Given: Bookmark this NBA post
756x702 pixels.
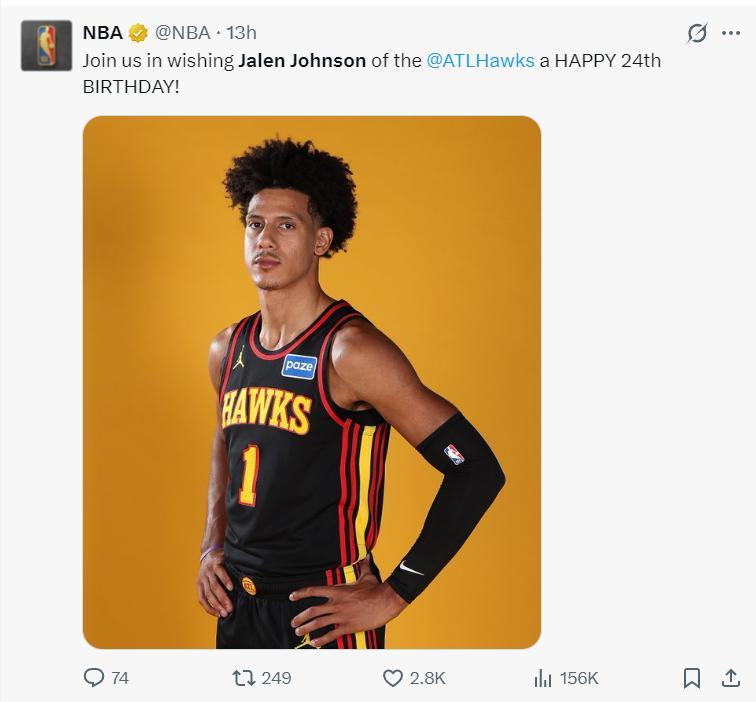Looking at the screenshot, I should (x=691, y=678).
